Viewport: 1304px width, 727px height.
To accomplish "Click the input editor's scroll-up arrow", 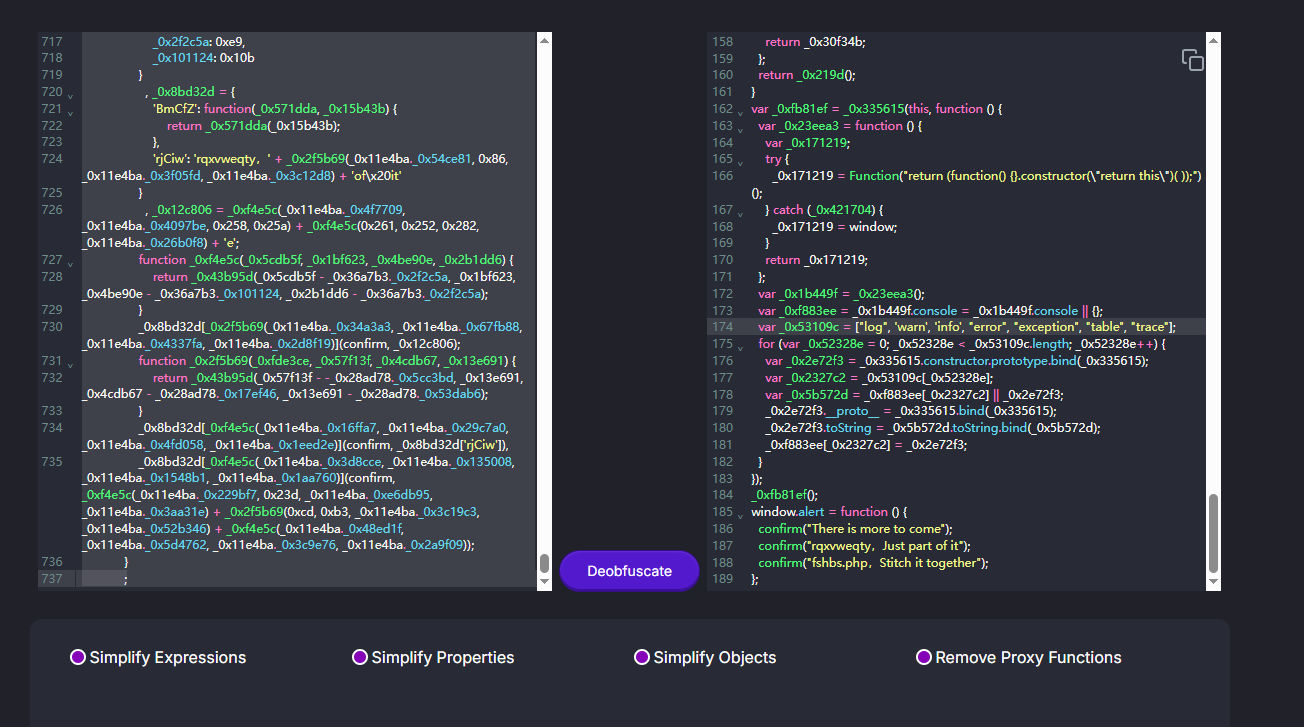I will [544, 41].
